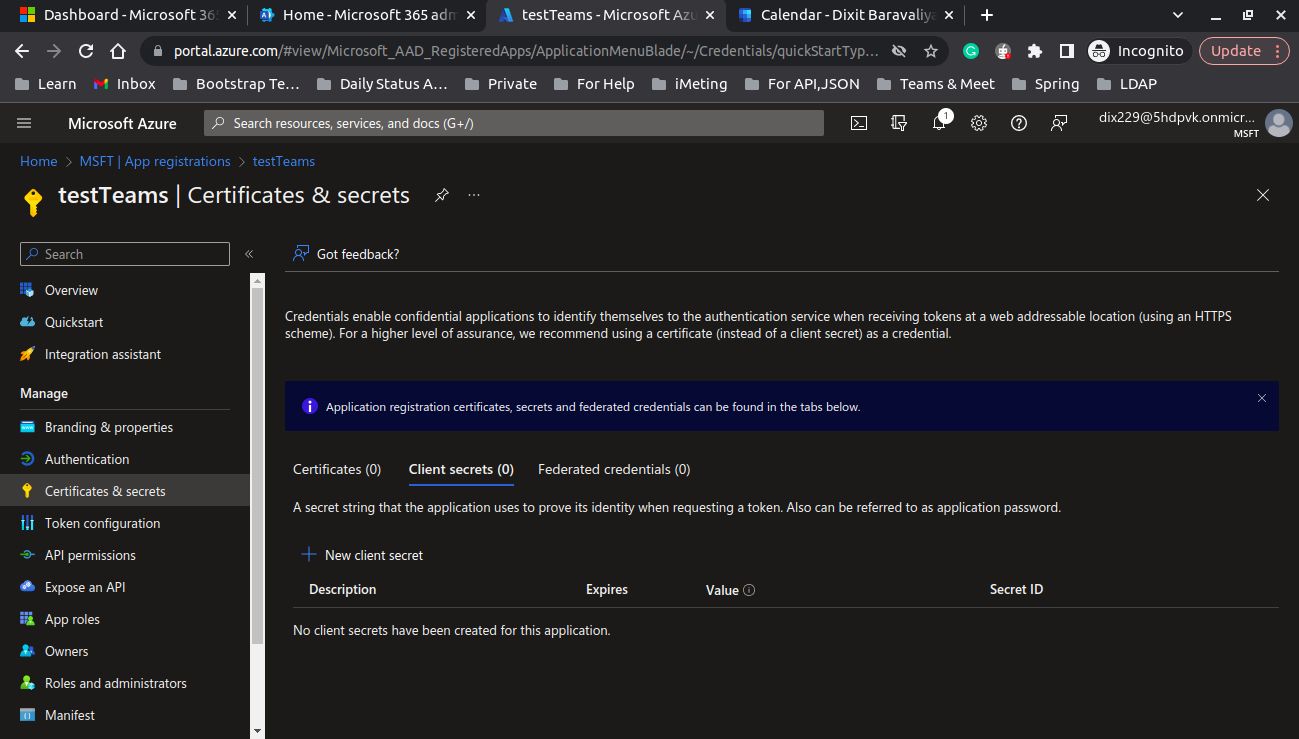
Task: Reload the current page
Action: point(86,51)
